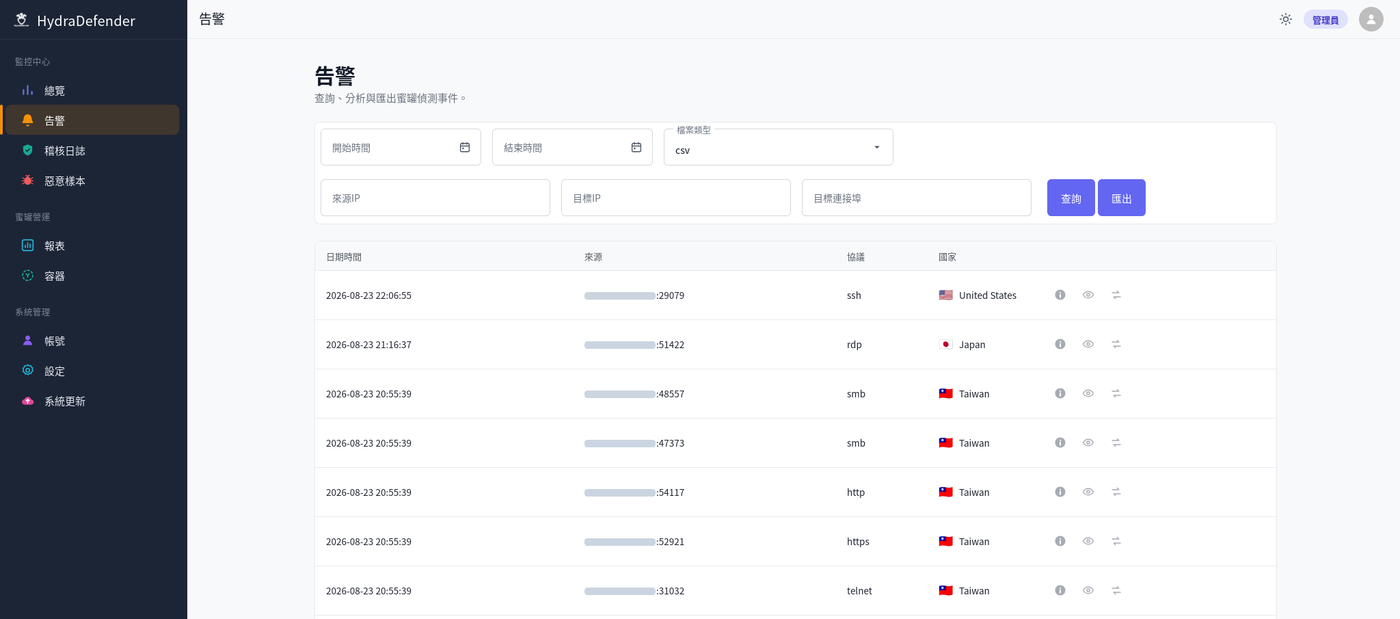Open 總覽 in the sidebar
The width and height of the screenshot is (1400, 619).
(x=91, y=90)
